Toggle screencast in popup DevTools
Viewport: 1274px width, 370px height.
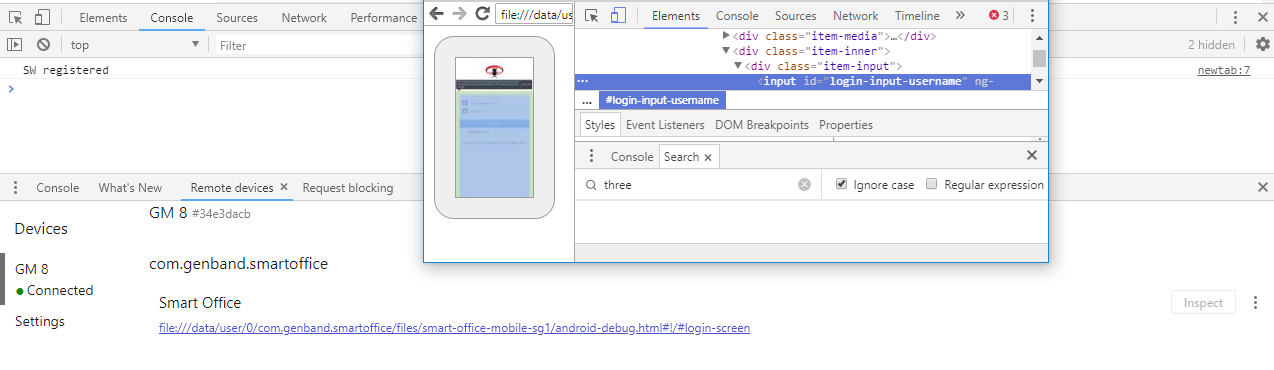click(x=618, y=15)
